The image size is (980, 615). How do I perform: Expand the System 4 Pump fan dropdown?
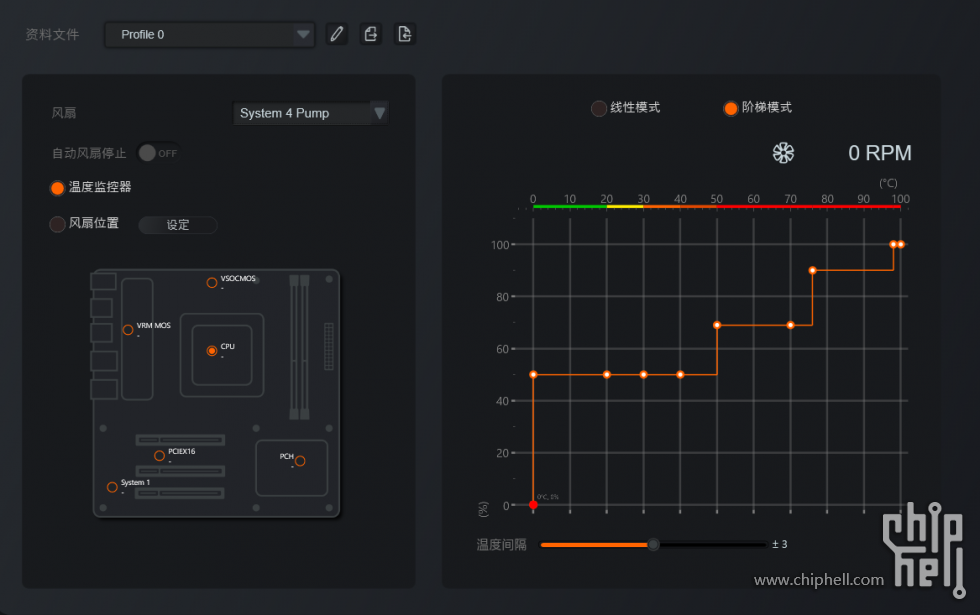(x=311, y=113)
